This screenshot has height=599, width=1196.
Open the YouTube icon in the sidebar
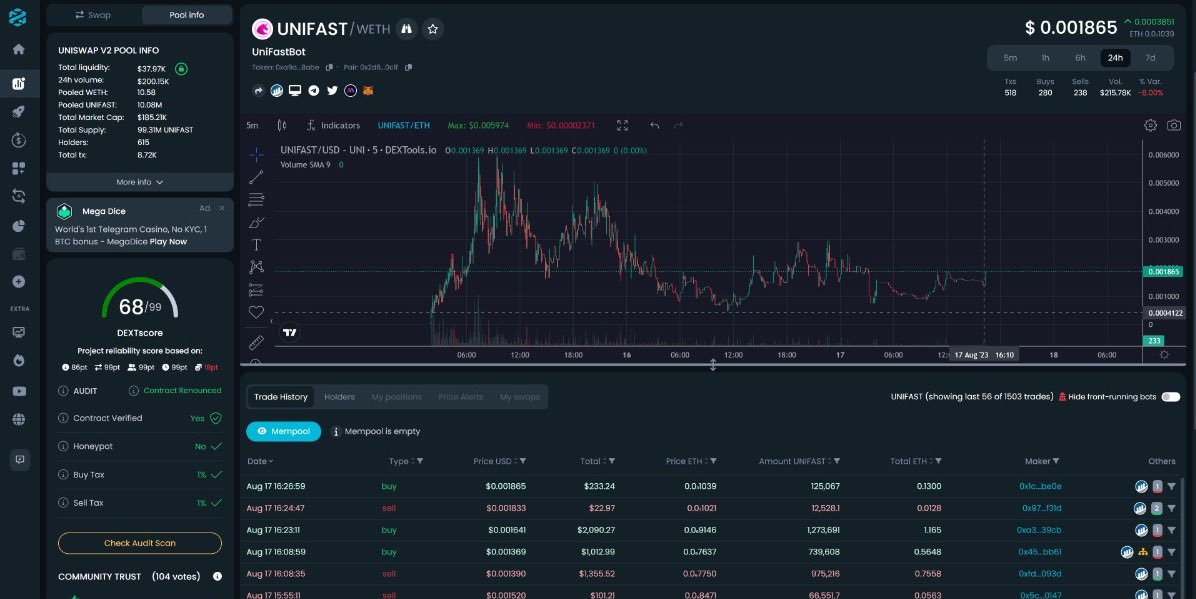coord(18,391)
